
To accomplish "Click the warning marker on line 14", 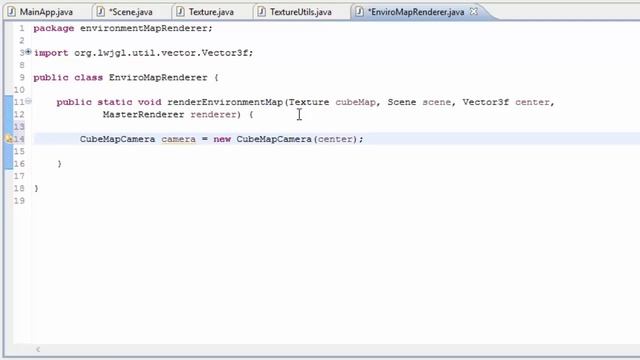I will click(x=9, y=139).
